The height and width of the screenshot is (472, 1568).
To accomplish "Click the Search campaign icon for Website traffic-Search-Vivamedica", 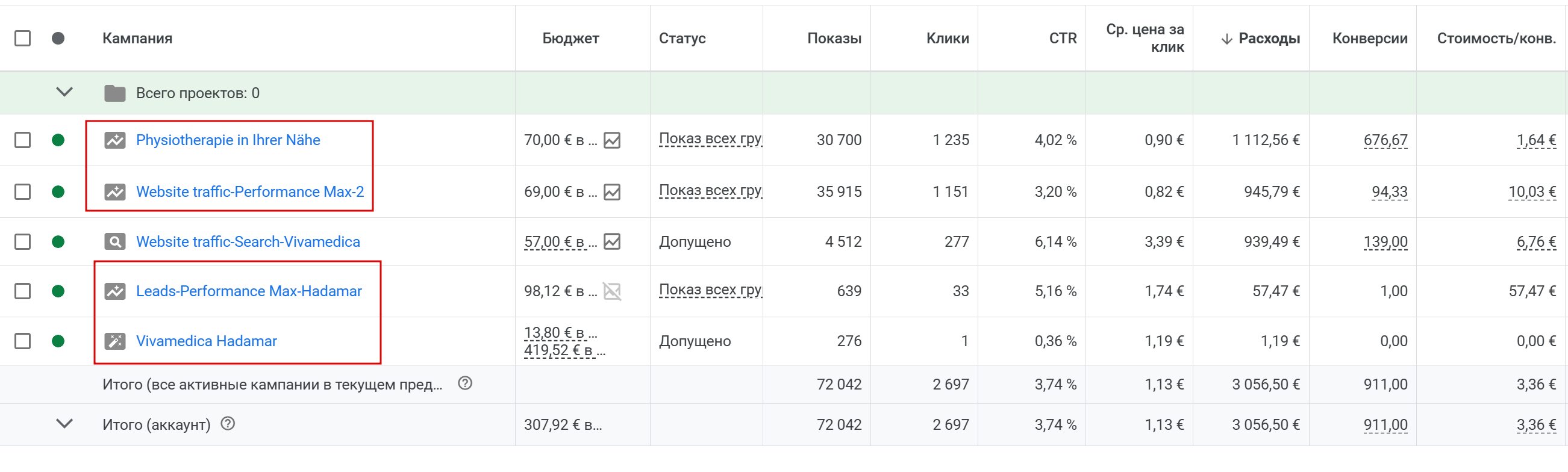I will [x=114, y=242].
